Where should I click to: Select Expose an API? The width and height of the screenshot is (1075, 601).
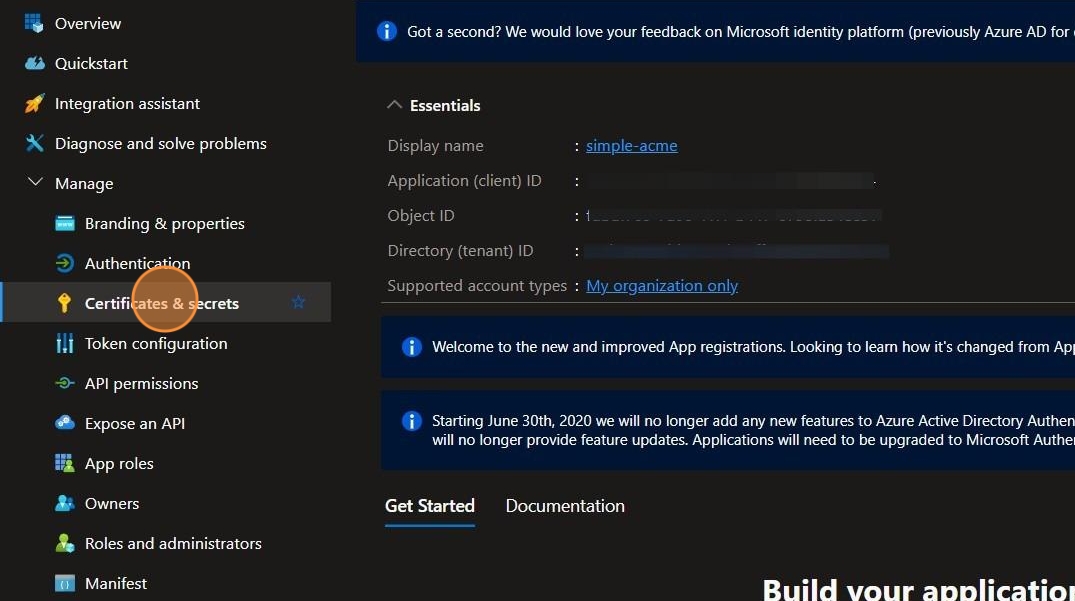click(x=135, y=424)
